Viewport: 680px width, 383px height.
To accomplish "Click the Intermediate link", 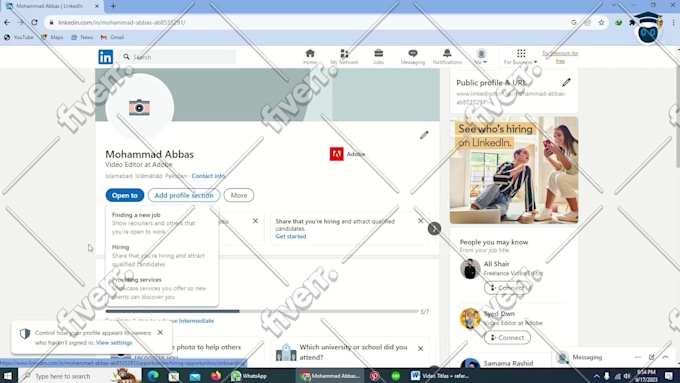I will point(196,321).
